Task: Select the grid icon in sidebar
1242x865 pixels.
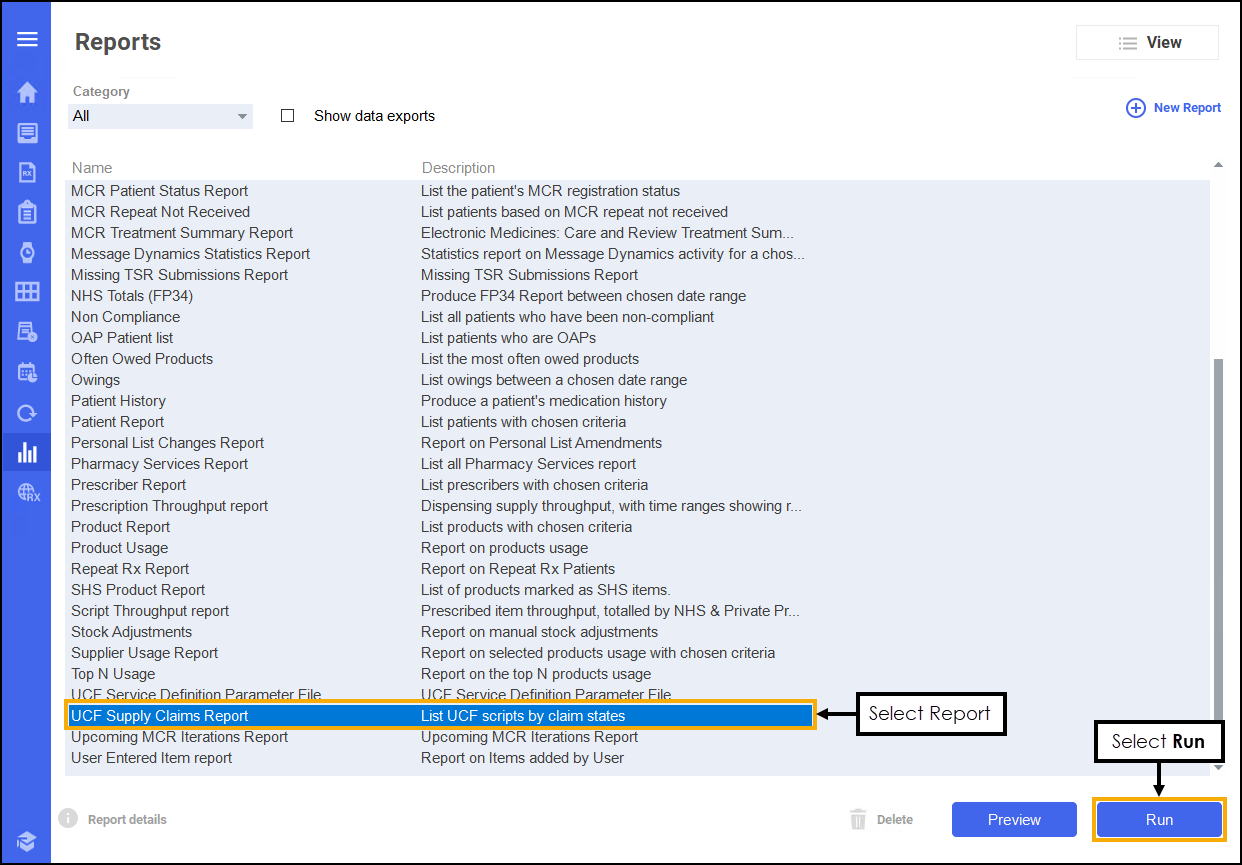Action: [27, 292]
